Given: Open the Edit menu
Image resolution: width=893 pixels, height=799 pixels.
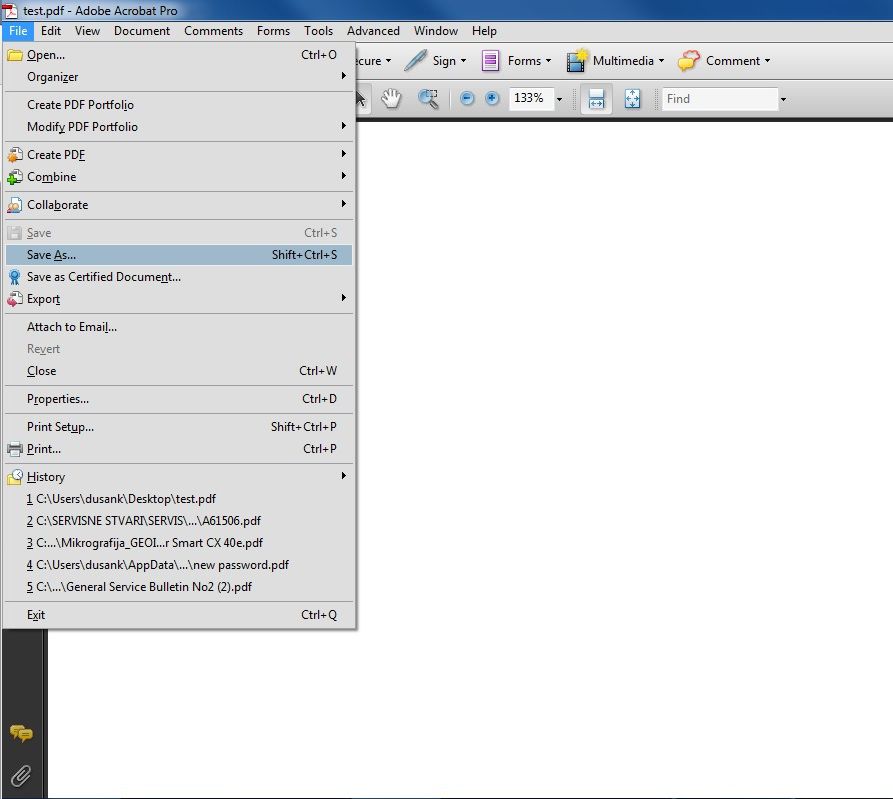Looking at the screenshot, I should point(51,31).
